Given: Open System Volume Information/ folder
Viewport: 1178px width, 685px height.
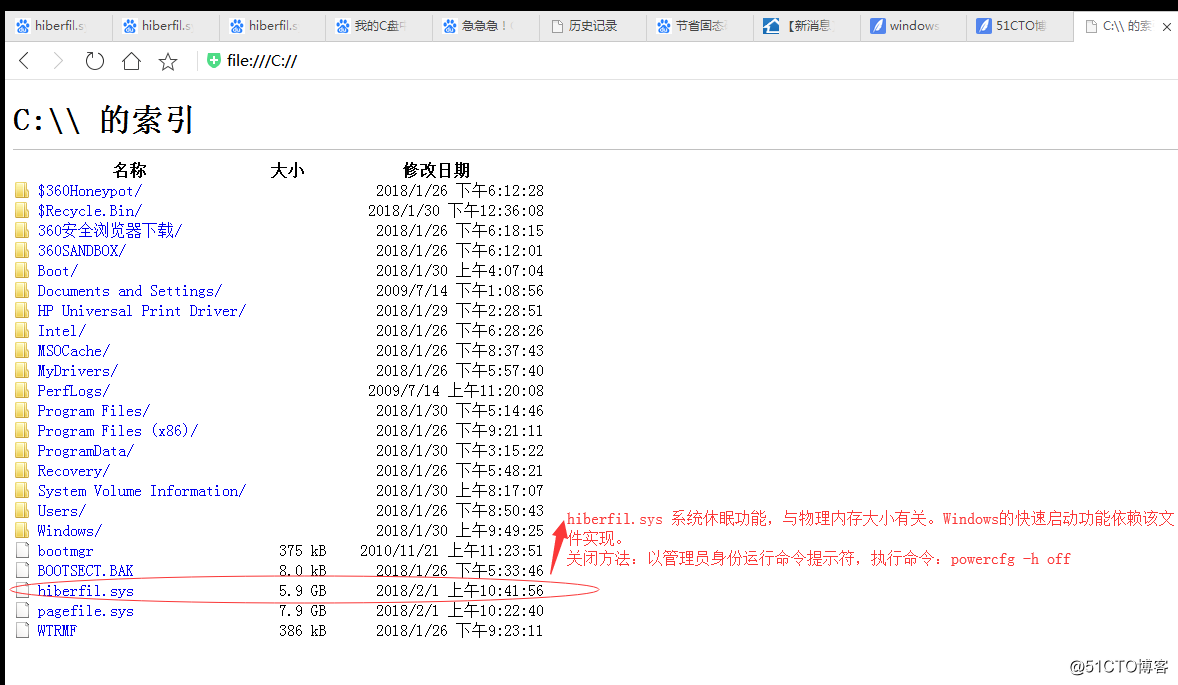Looking at the screenshot, I should pos(142,491).
